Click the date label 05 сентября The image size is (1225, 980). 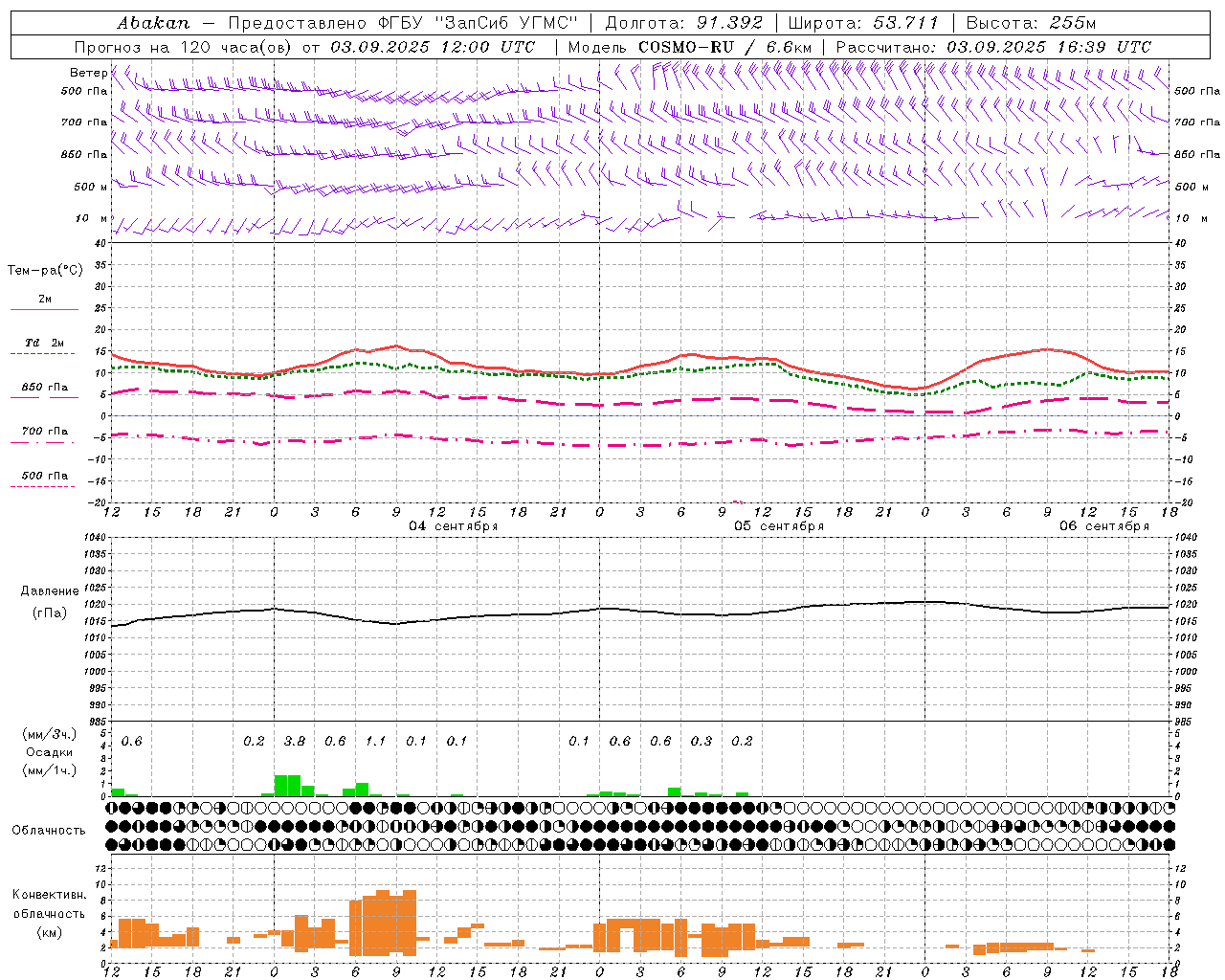click(779, 526)
